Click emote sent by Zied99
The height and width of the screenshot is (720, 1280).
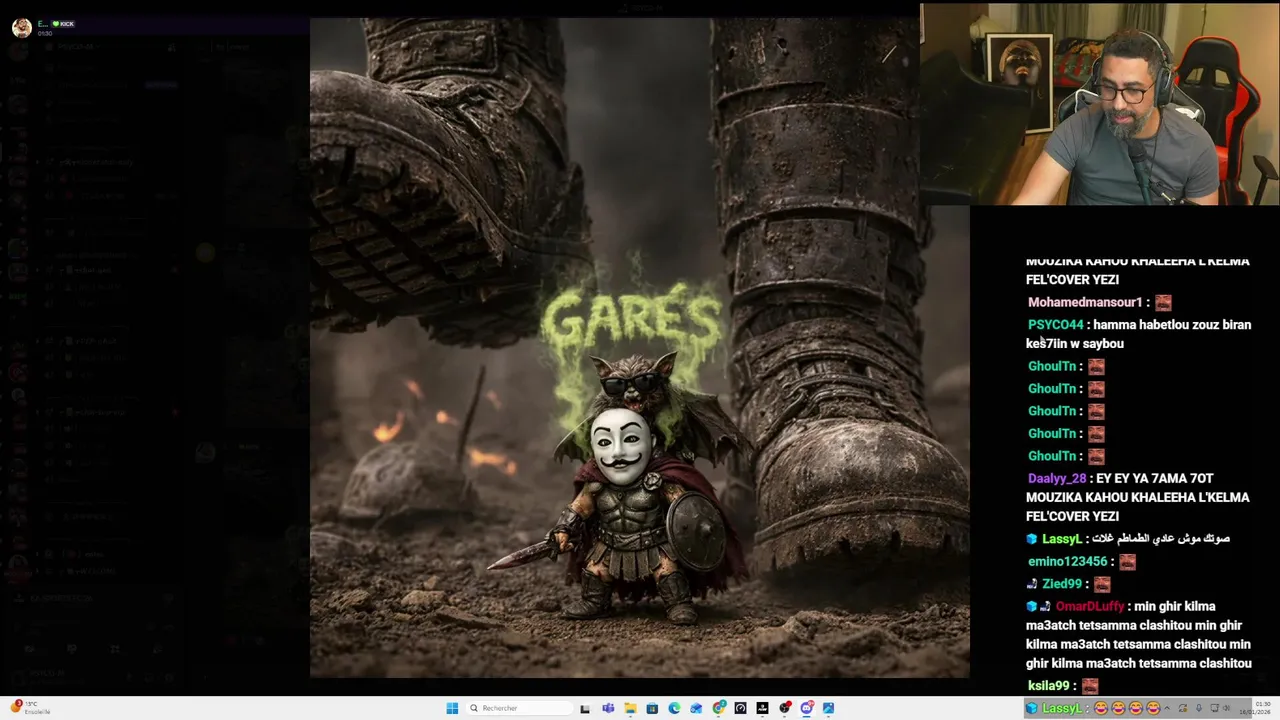[1102, 584]
